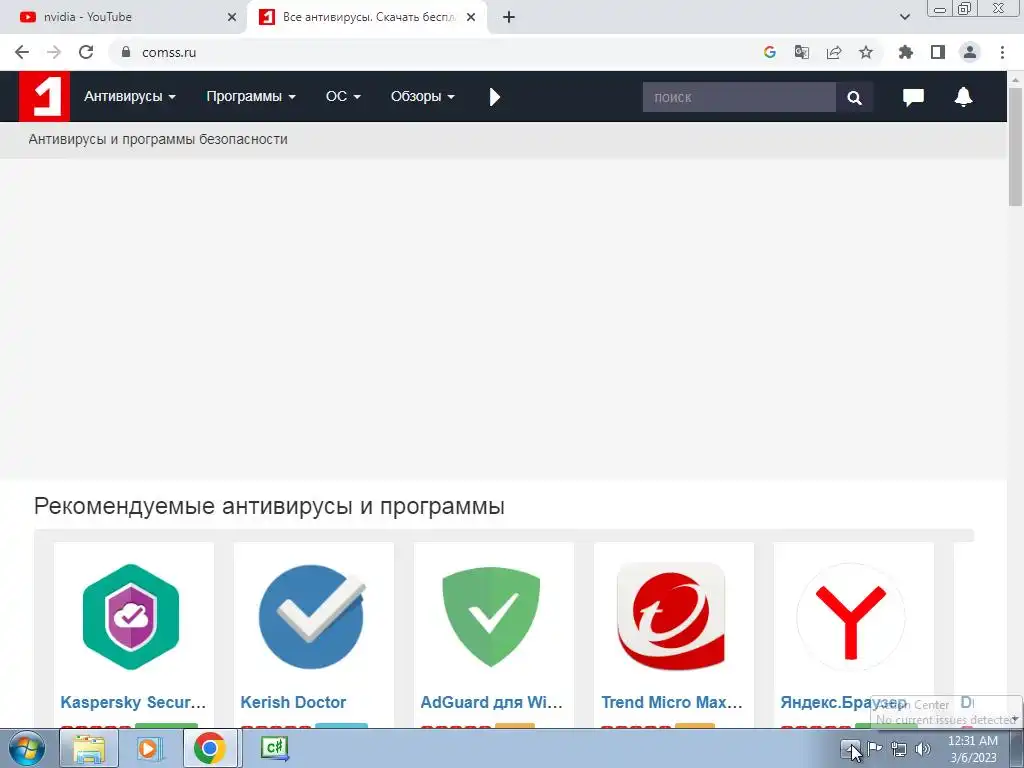
Task: Click the Яндекс.Браузер Y logo
Action: pyautogui.click(x=851, y=618)
